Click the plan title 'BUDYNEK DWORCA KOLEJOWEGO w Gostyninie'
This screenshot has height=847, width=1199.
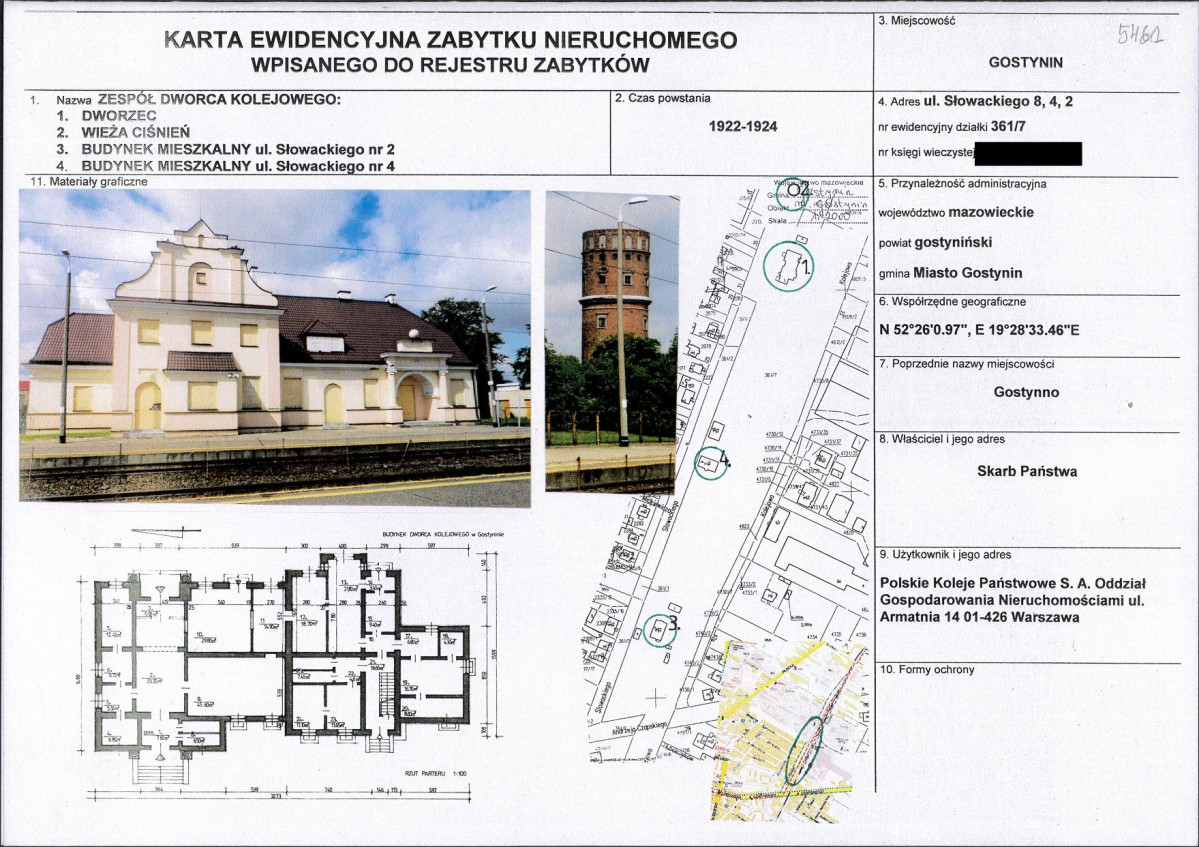(x=444, y=535)
